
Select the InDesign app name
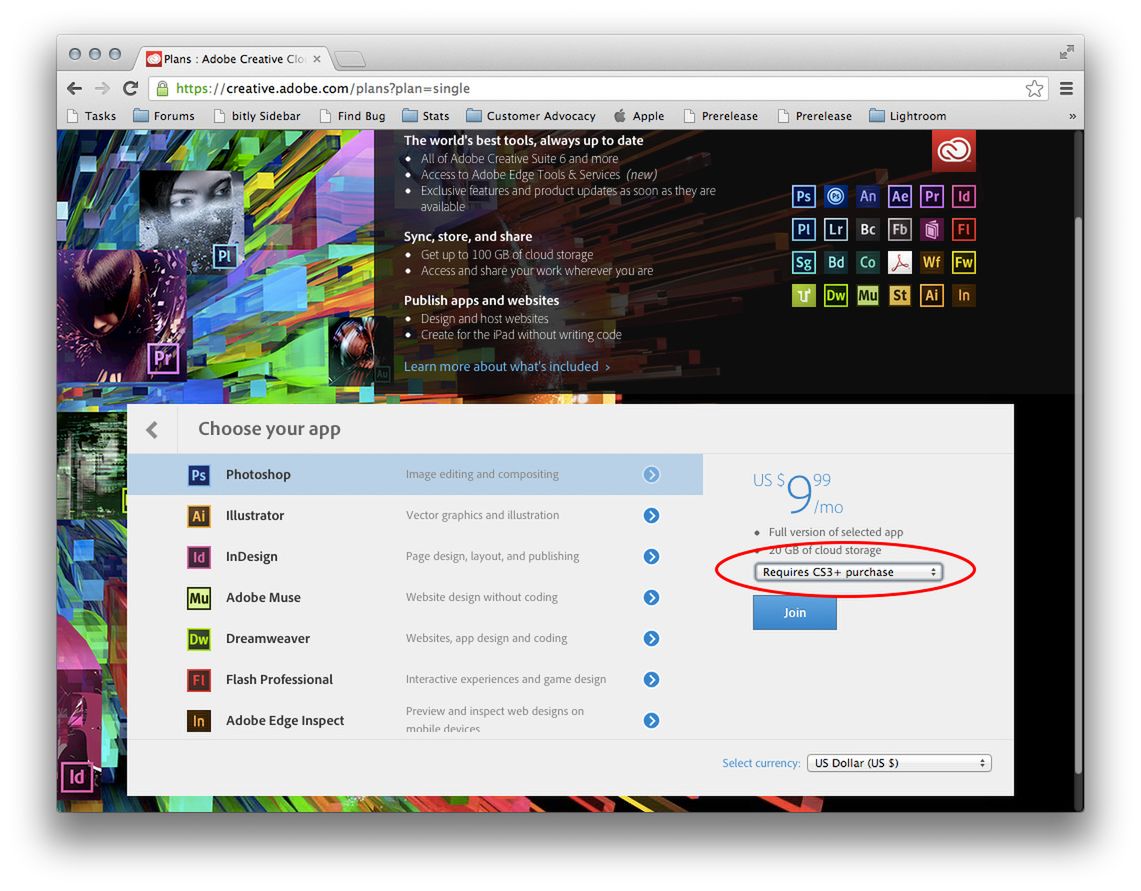(x=252, y=557)
